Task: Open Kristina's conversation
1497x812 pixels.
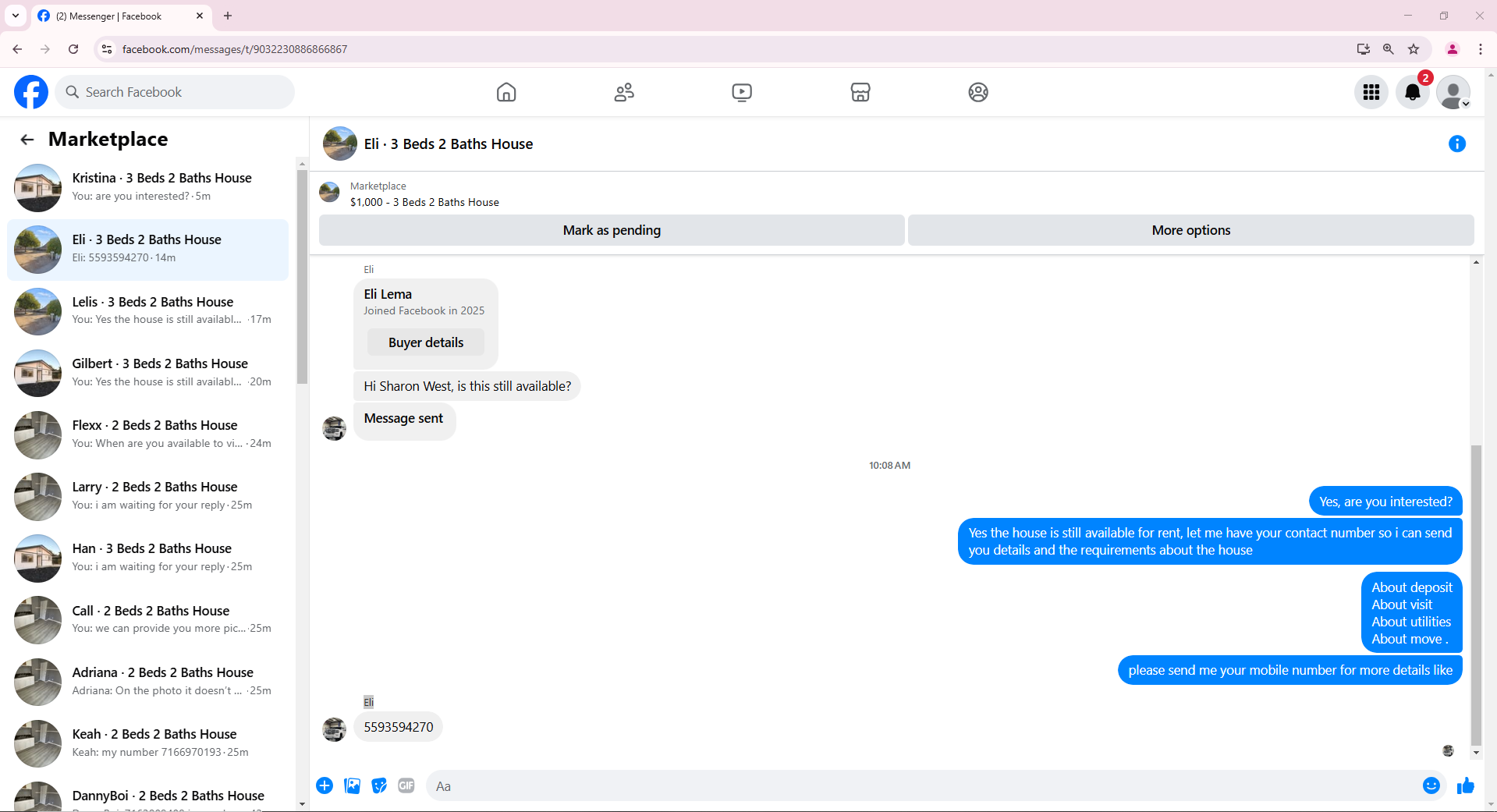Action: click(x=148, y=187)
